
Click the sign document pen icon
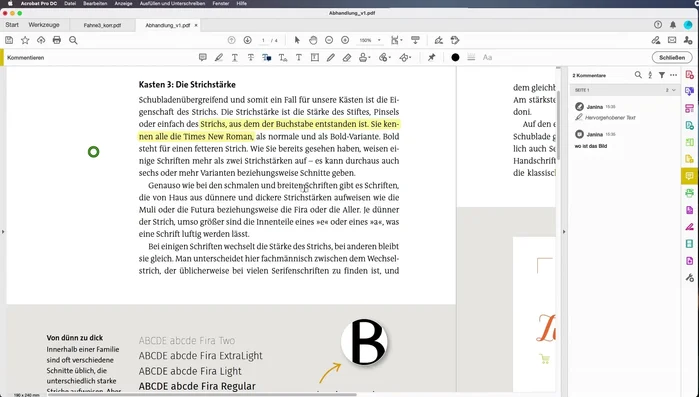click(439, 40)
